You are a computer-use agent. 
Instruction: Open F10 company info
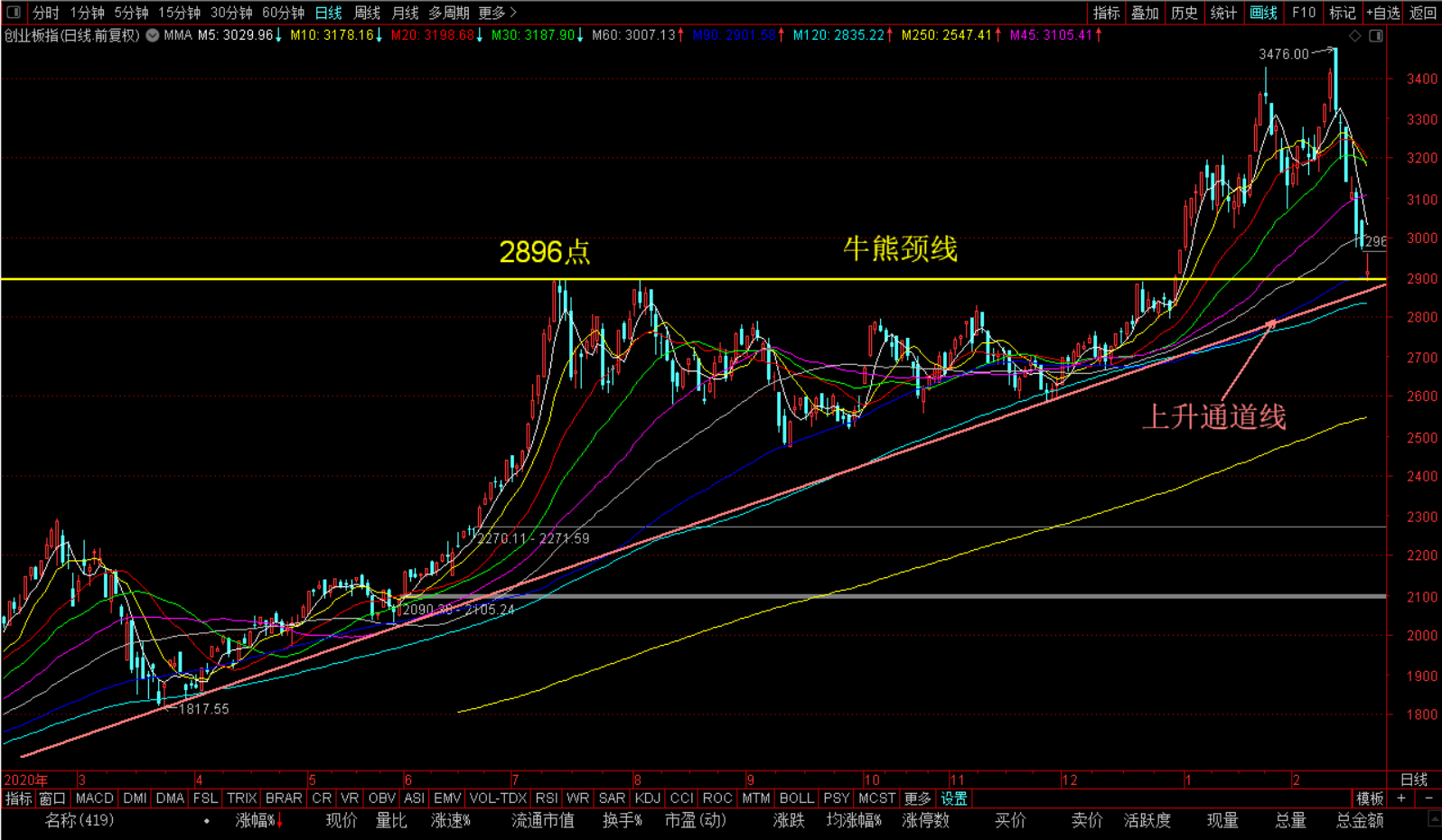point(1304,13)
